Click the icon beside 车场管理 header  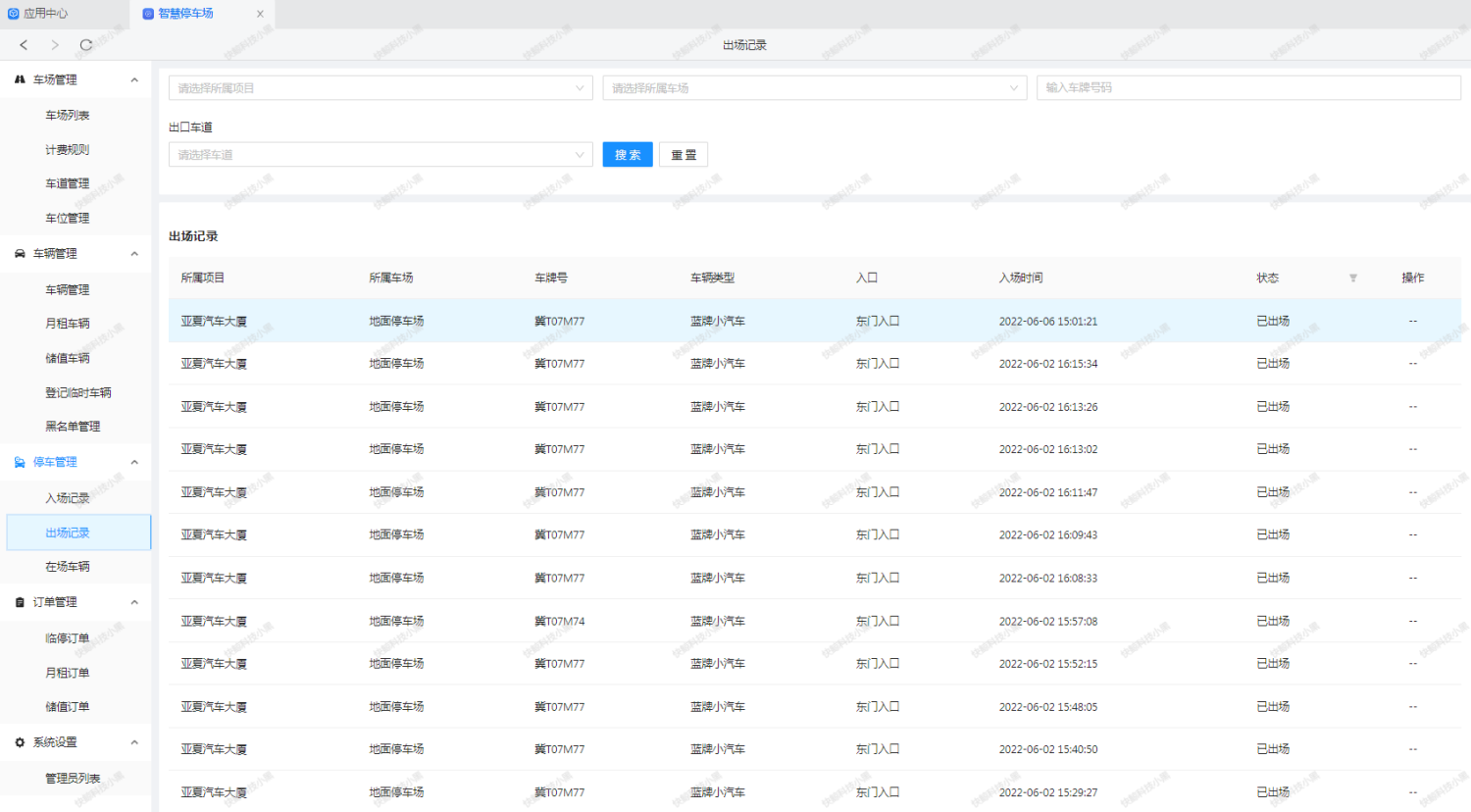pos(20,79)
